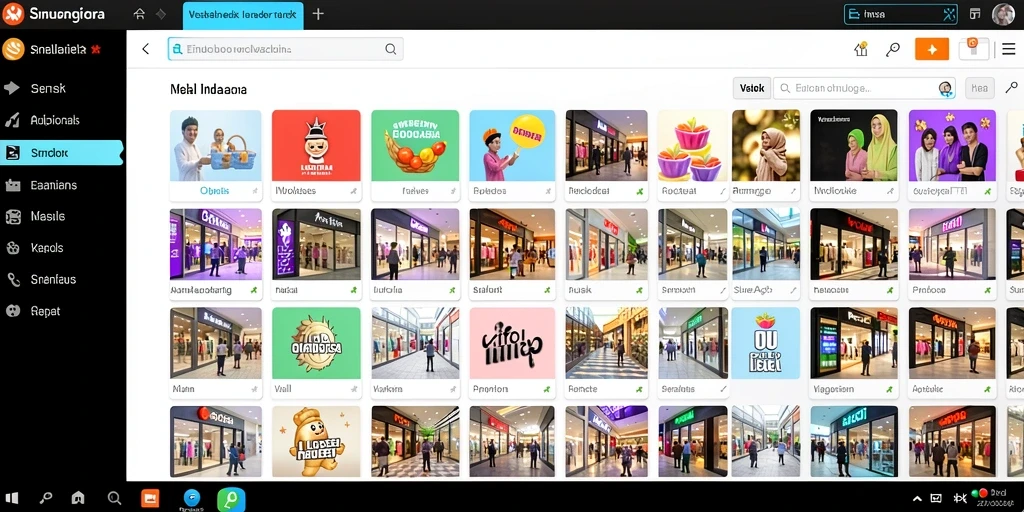This screenshot has width=1024, height=512.
Task: Toggle green pin on Pronton thumbnail
Action: pos(549,389)
